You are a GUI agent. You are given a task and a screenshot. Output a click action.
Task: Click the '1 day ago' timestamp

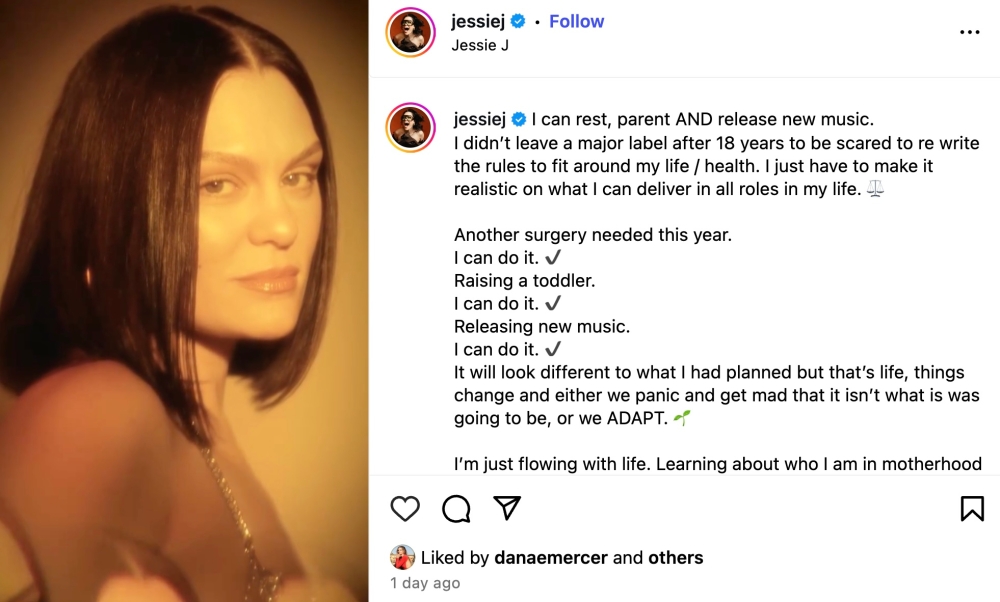(x=425, y=583)
